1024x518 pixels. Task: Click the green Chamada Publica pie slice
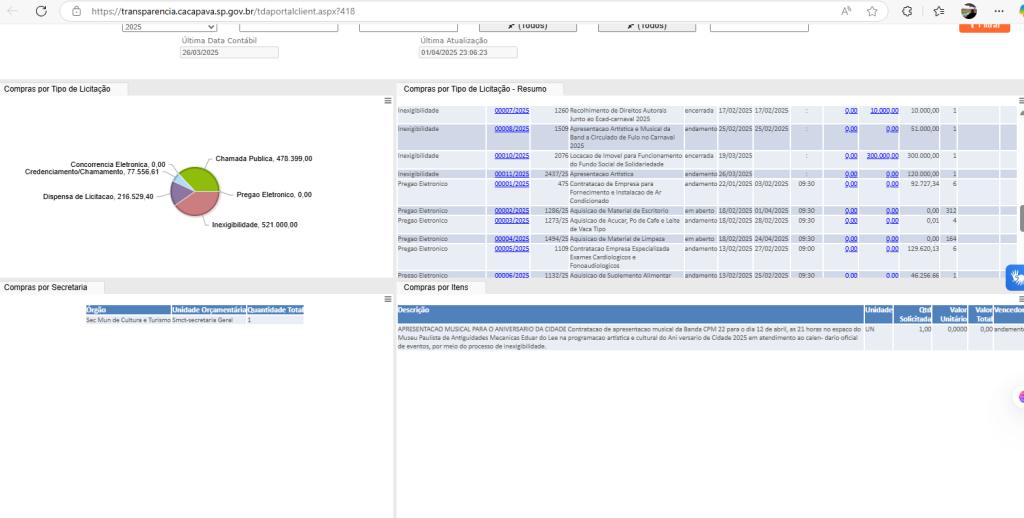point(201,178)
